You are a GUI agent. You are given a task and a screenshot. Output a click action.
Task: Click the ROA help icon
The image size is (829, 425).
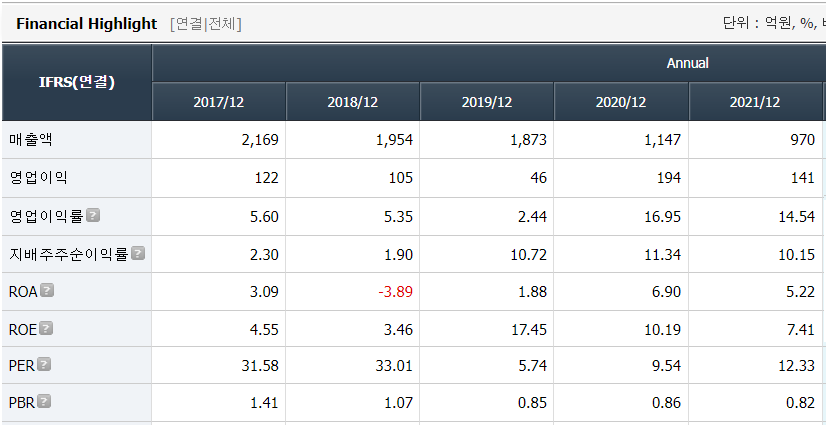click(48, 291)
